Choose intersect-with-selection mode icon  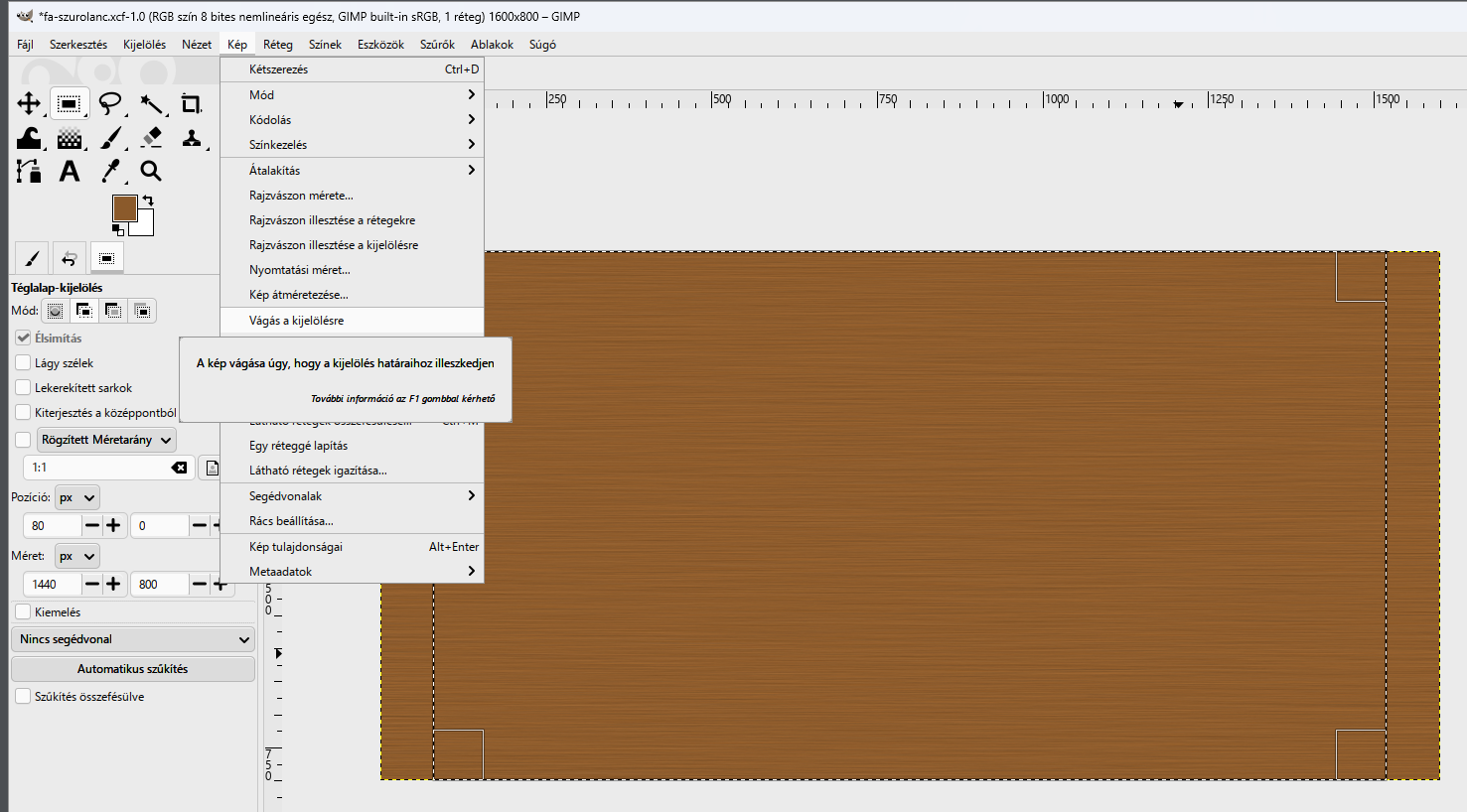pyautogui.click(x=143, y=311)
